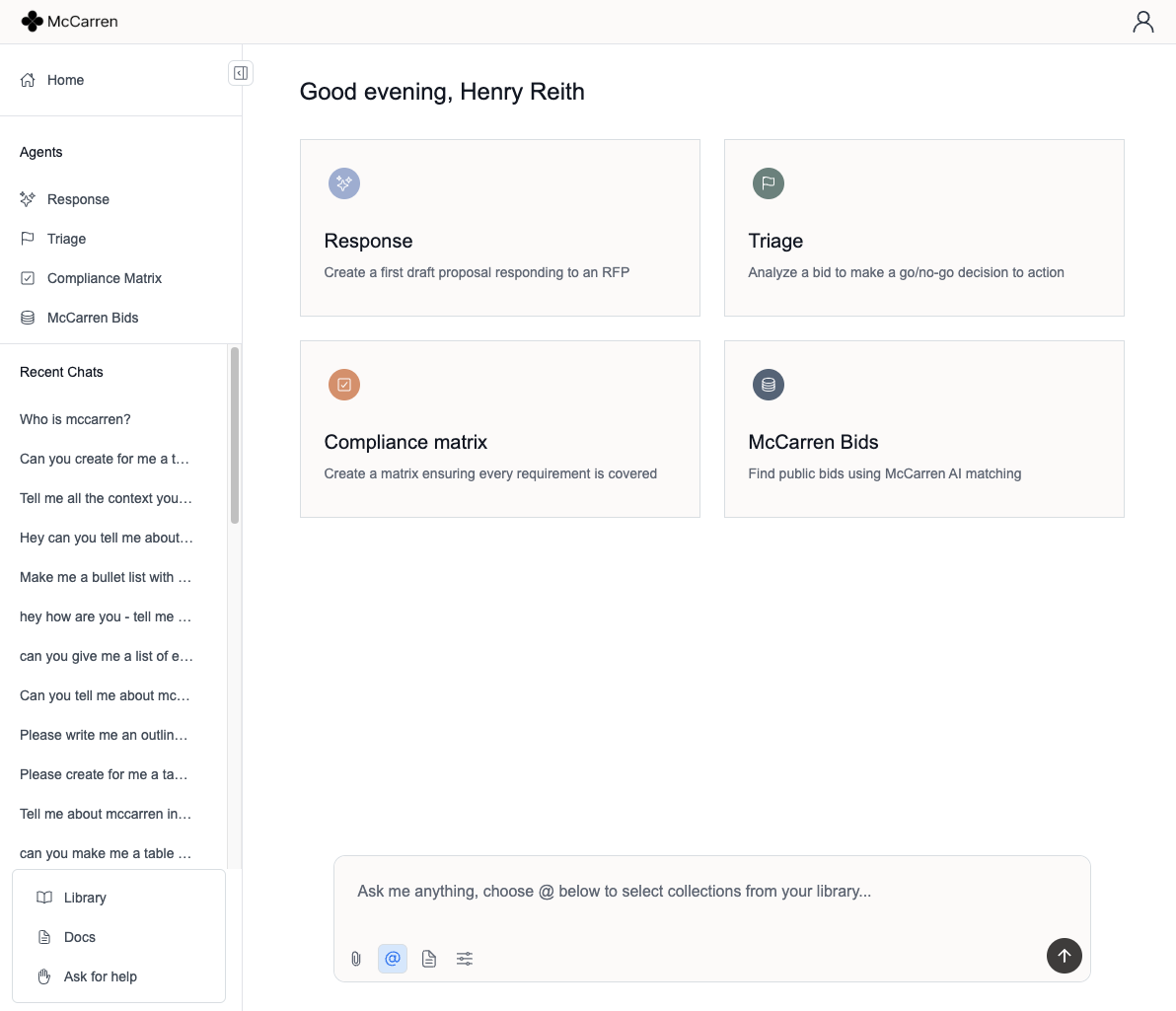Click the McCarren brand name in header

tap(83, 22)
